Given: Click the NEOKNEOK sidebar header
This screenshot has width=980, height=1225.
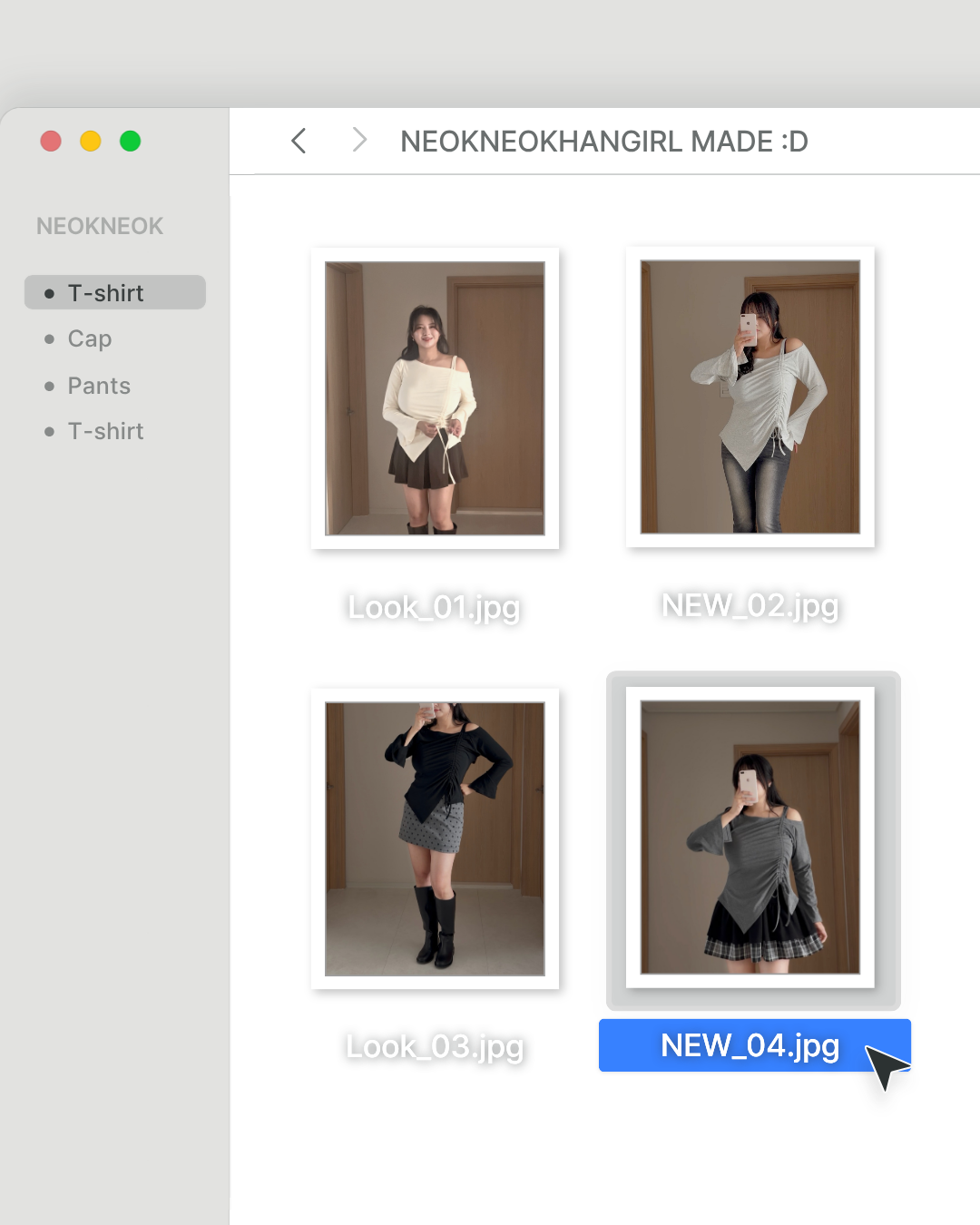Looking at the screenshot, I should pyautogui.click(x=100, y=226).
